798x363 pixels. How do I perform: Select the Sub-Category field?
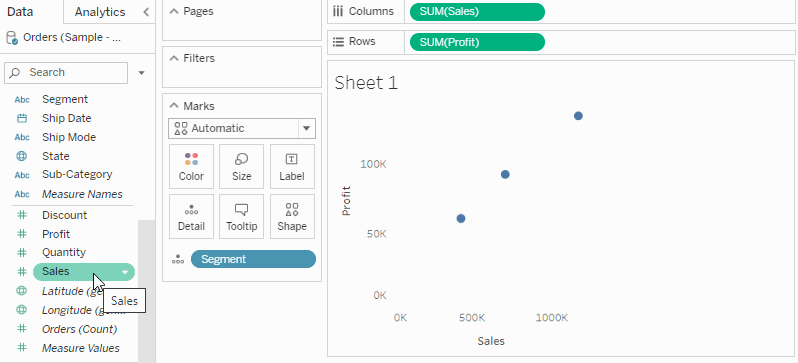(x=77, y=174)
